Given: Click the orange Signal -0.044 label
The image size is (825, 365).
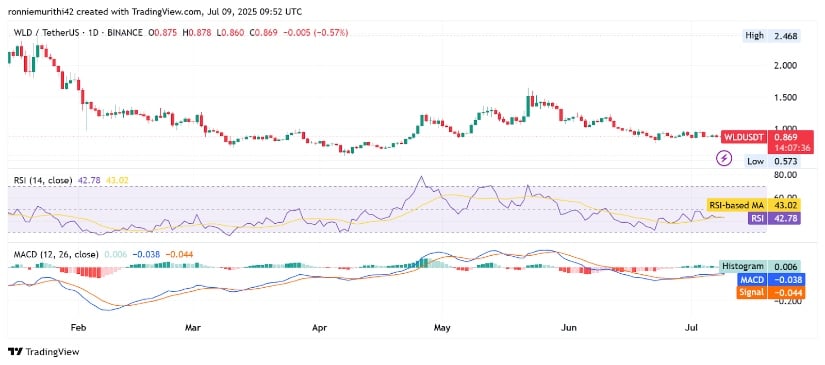Looking at the screenshot, I should click(x=770, y=292).
